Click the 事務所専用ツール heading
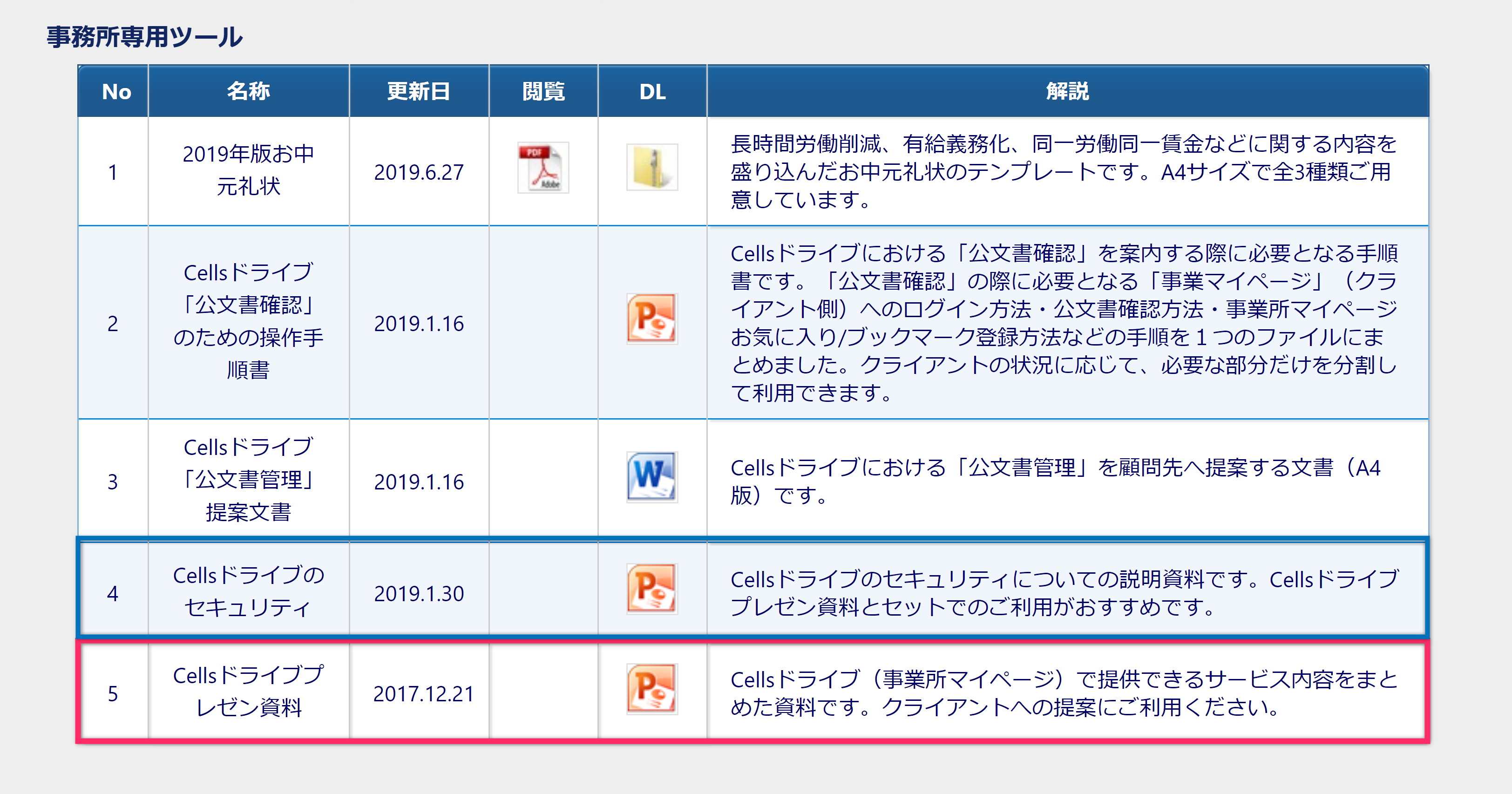Screen dimensions: 1512x794 coord(144,37)
